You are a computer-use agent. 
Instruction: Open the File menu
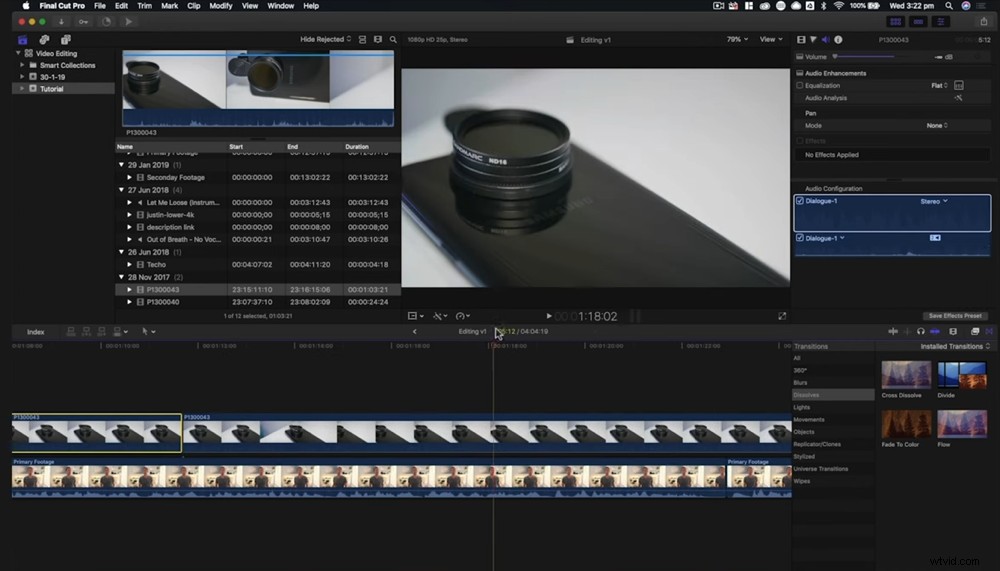pos(100,6)
